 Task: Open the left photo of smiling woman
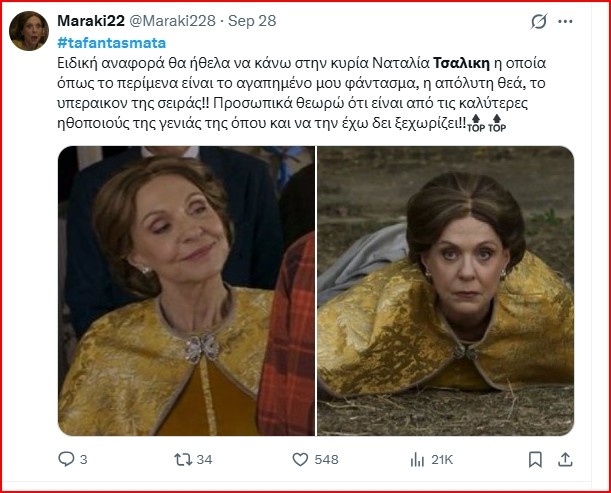[185, 291]
